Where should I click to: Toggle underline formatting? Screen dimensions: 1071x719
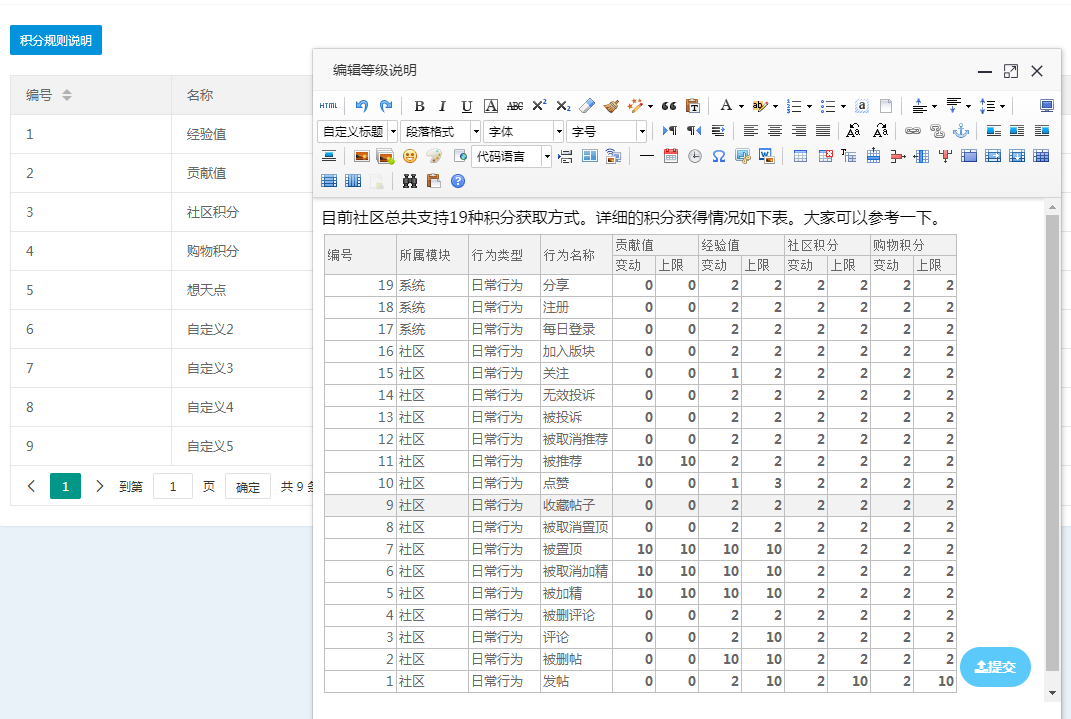pos(467,106)
